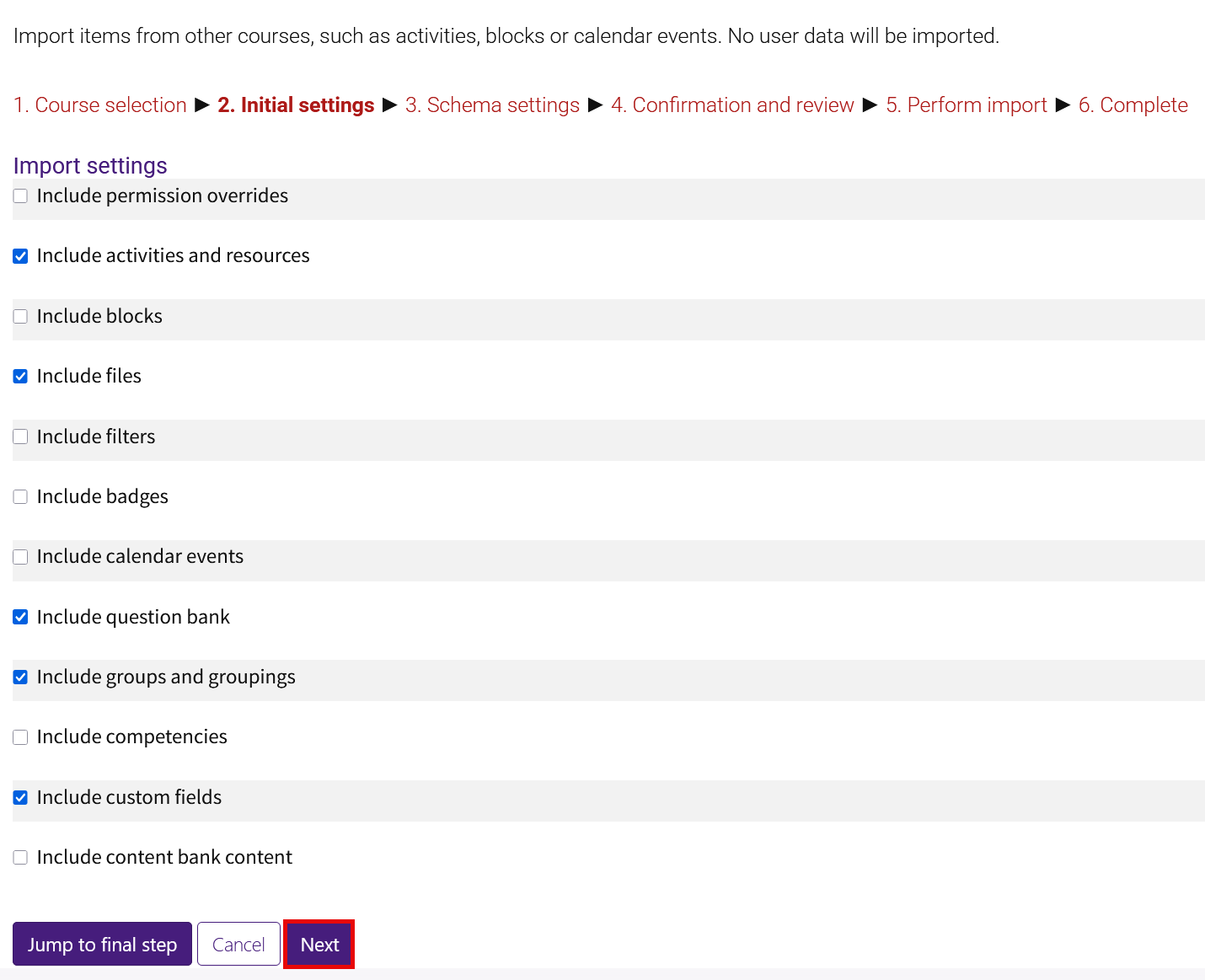The width and height of the screenshot is (1205, 980).
Task: Enable Include badges checkbox
Action: pos(20,497)
